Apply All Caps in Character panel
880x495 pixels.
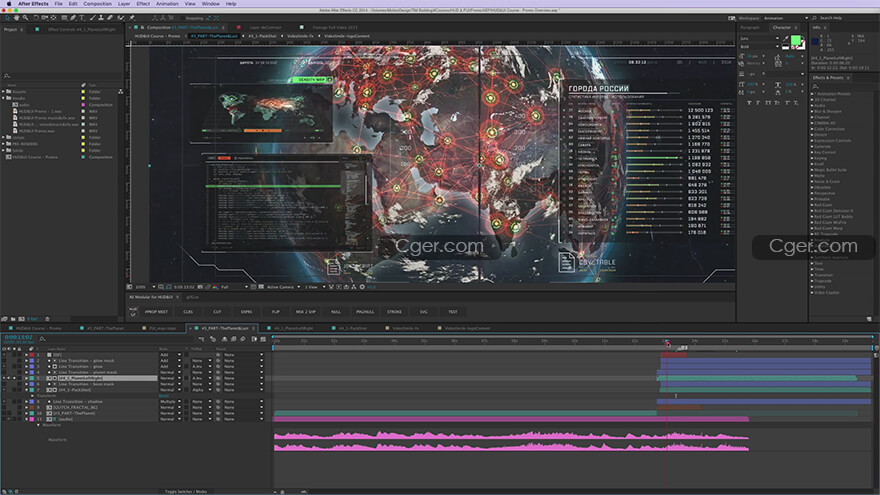(x=768, y=103)
